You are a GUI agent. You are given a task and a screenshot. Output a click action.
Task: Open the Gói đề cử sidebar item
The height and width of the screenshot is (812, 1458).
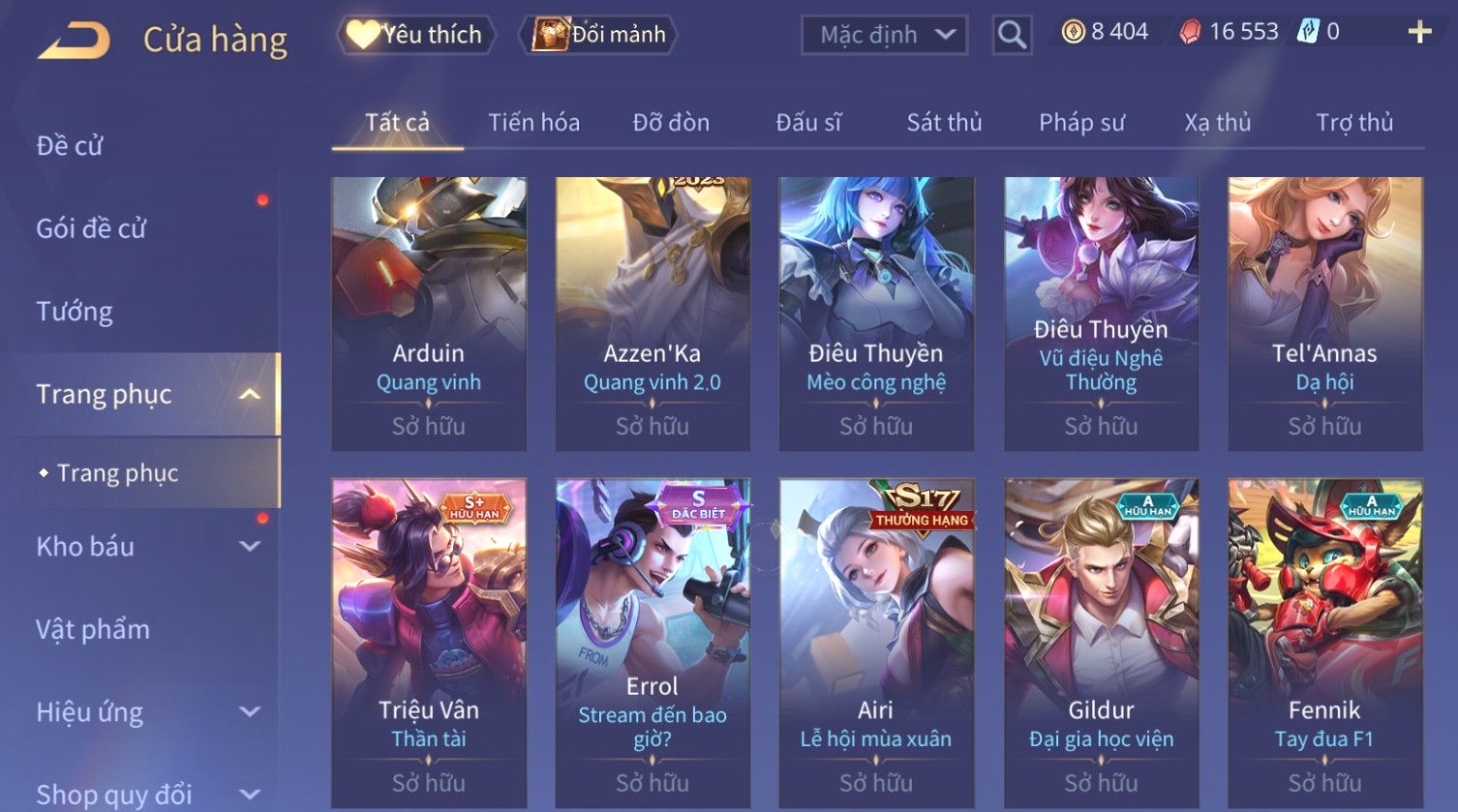click(91, 228)
